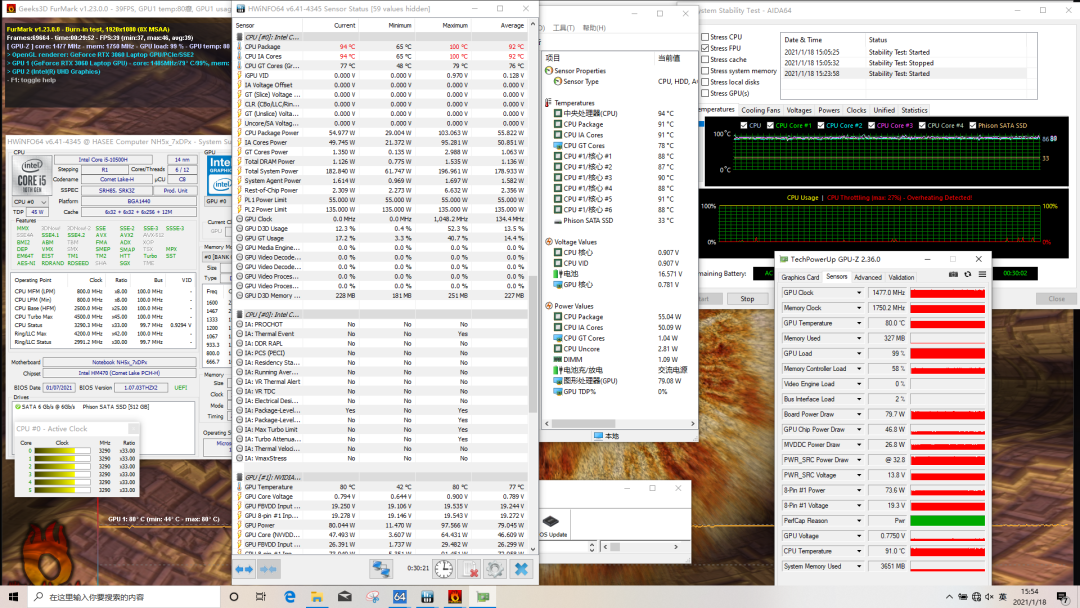
Task: Click HWiNFO expand columns arrows icon
Action: (244, 568)
